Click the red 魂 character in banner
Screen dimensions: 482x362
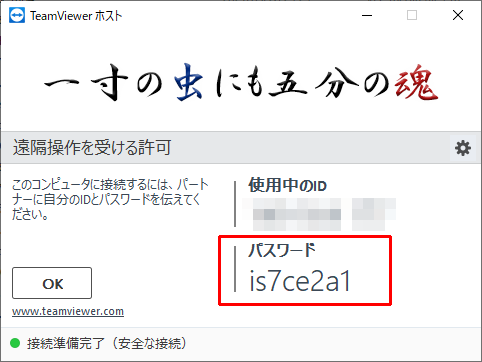(x=416, y=83)
